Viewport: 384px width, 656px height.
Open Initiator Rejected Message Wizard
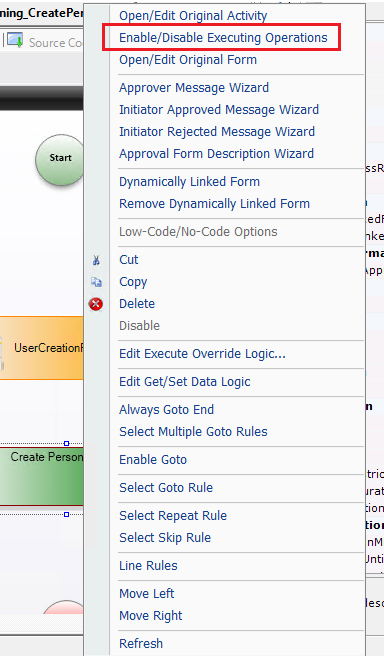pos(217,132)
